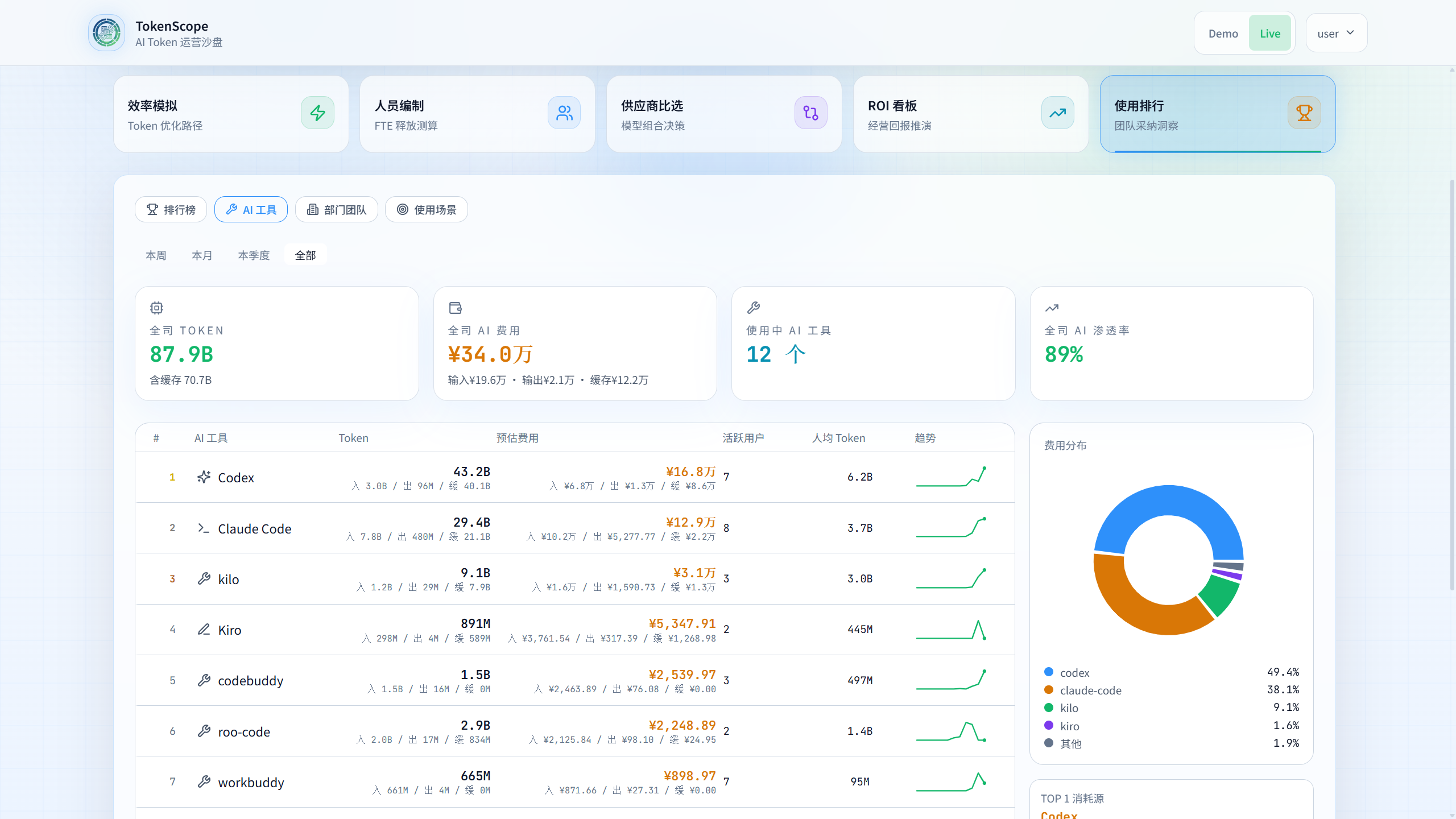
Task: Open the 供应商比选 section
Action: [724, 114]
